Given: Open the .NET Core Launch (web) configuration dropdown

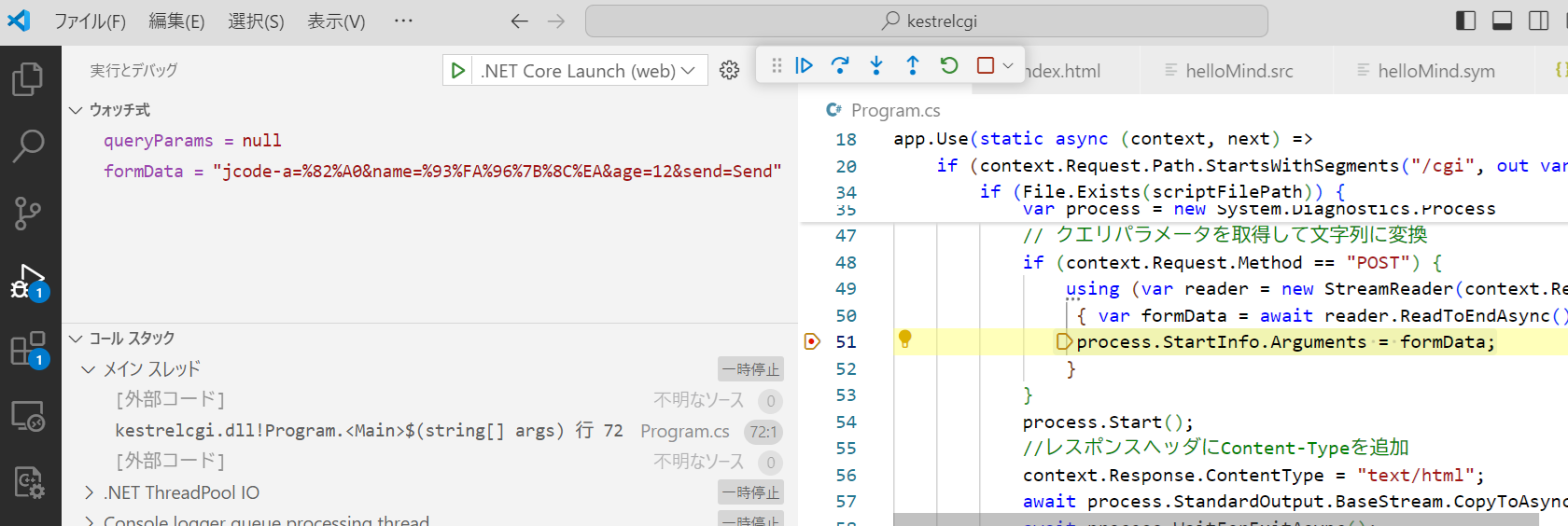Looking at the screenshot, I should [x=589, y=71].
